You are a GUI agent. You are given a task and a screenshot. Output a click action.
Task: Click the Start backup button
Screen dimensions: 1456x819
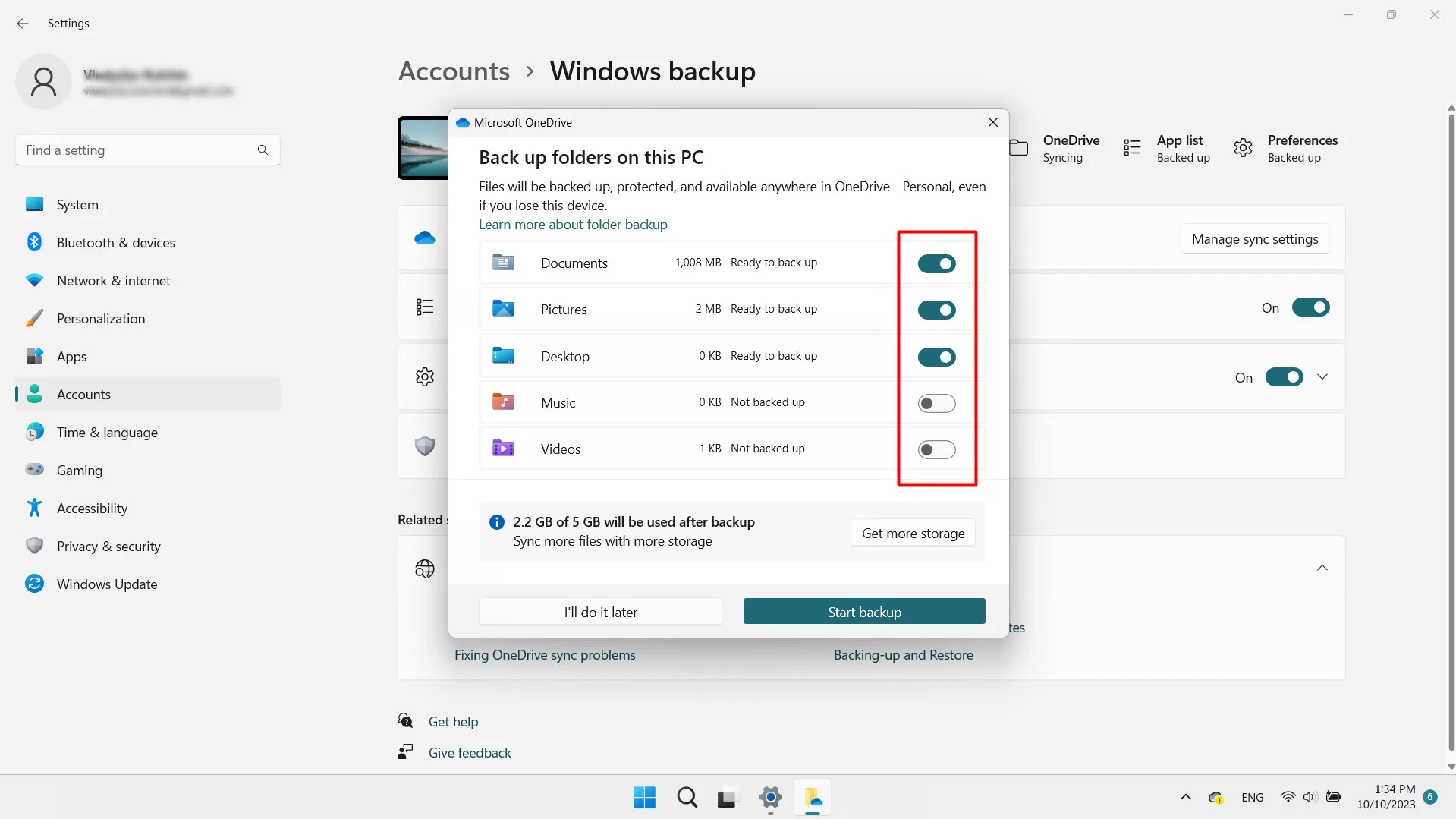[864, 612]
